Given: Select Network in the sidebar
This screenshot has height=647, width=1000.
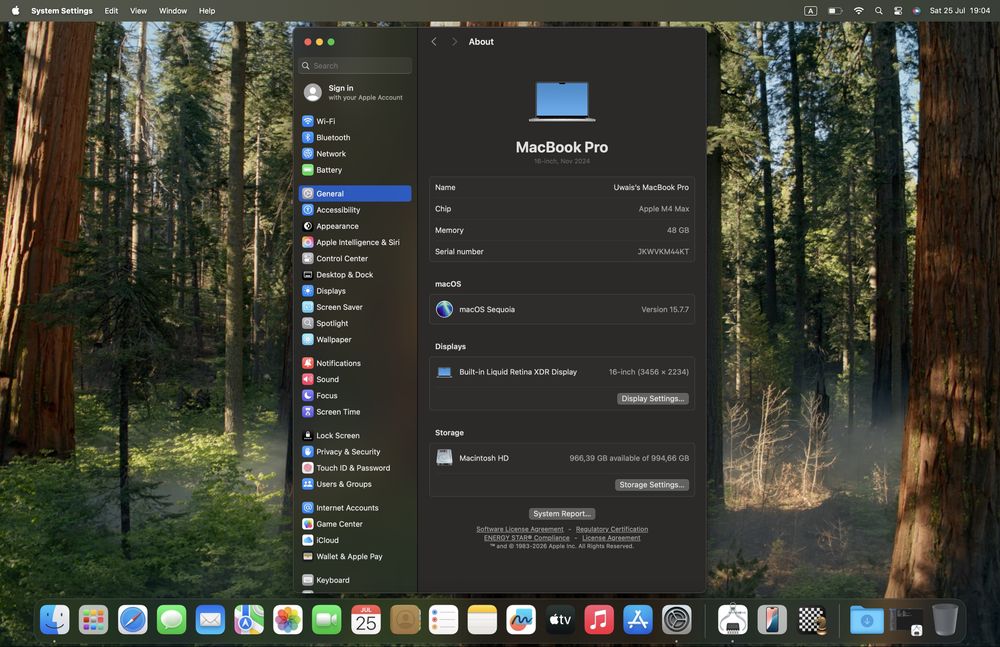Looking at the screenshot, I should pos(355,154).
